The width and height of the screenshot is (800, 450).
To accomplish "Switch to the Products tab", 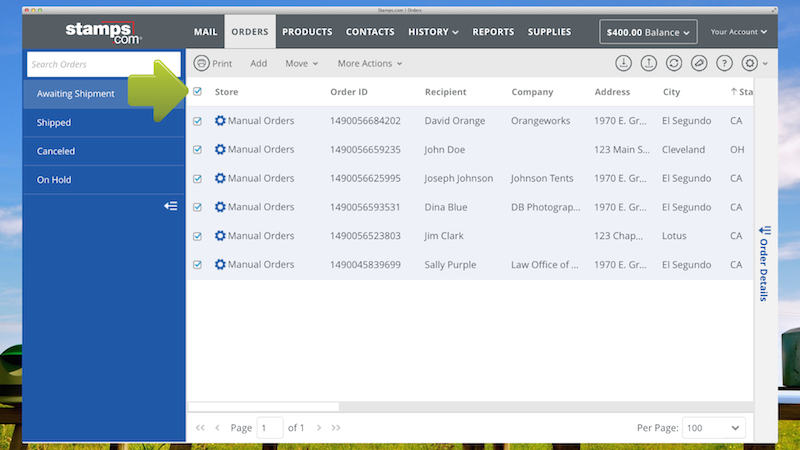I will [307, 32].
